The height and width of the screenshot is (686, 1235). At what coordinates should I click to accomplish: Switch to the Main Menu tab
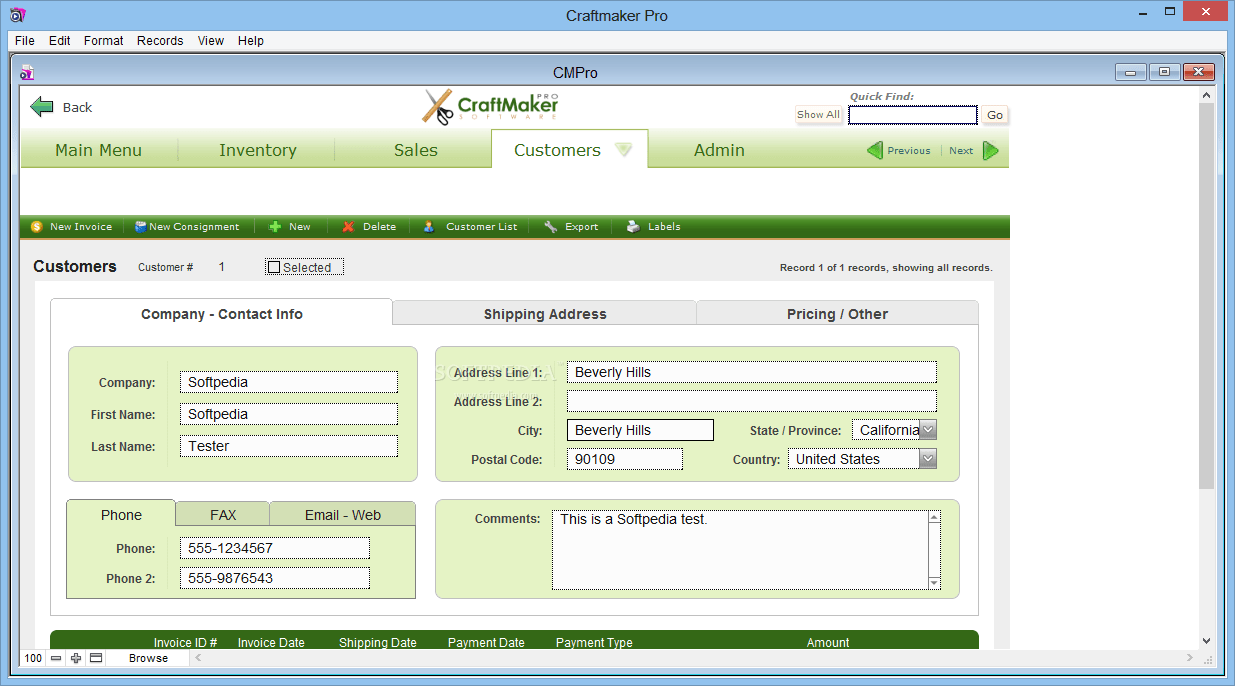click(x=99, y=150)
